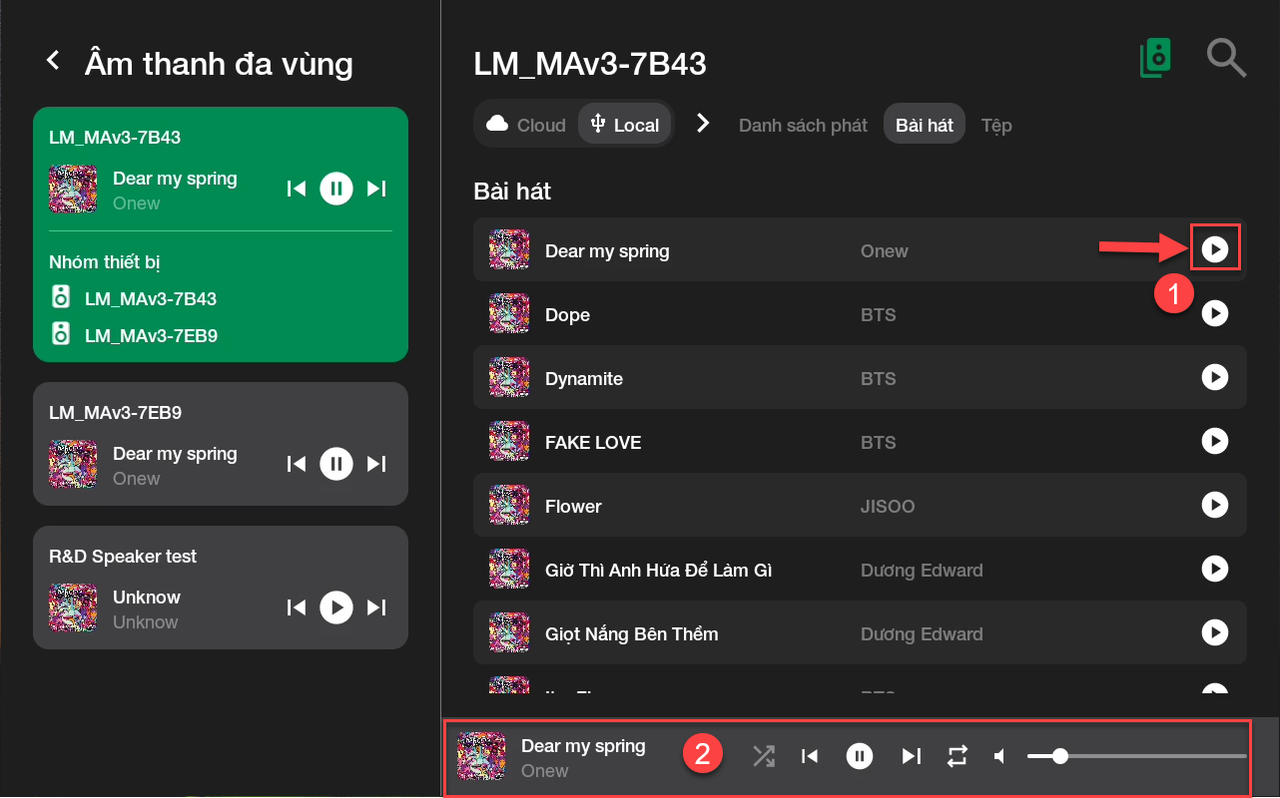Play the R&D Speaker test zone
Viewport: 1280px width, 798px height.
point(336,607)
